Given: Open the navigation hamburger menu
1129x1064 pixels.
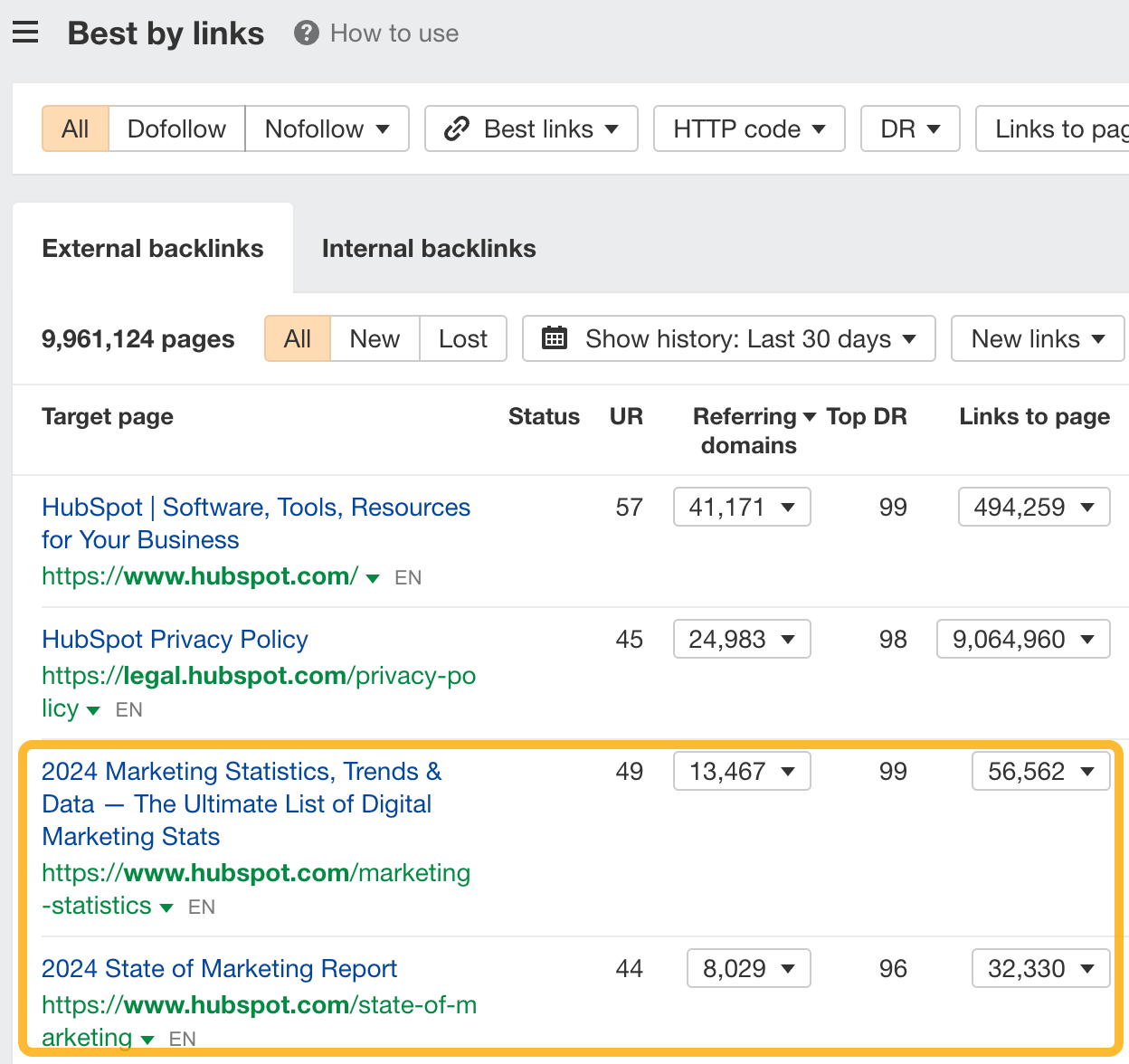Looking at the screenshot, I should (24, 33).
